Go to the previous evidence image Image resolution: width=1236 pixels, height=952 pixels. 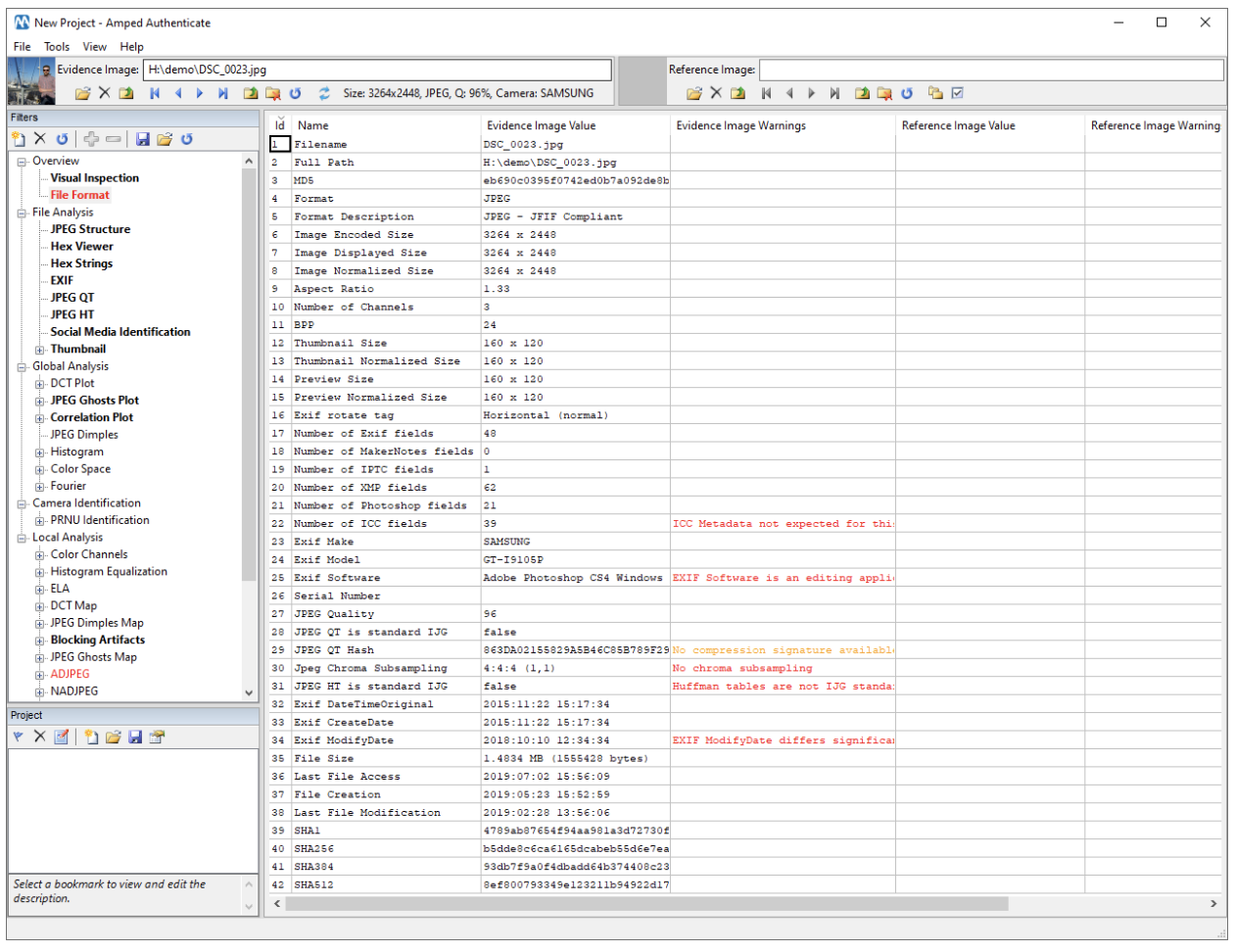coord(177,93)
